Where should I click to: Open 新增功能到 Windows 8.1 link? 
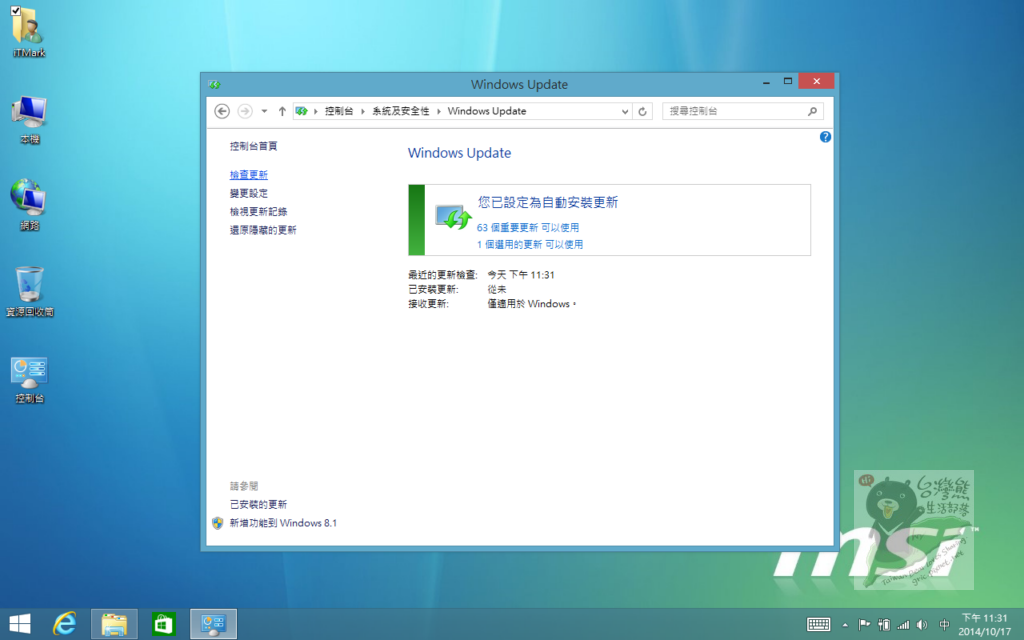[283, 522]
